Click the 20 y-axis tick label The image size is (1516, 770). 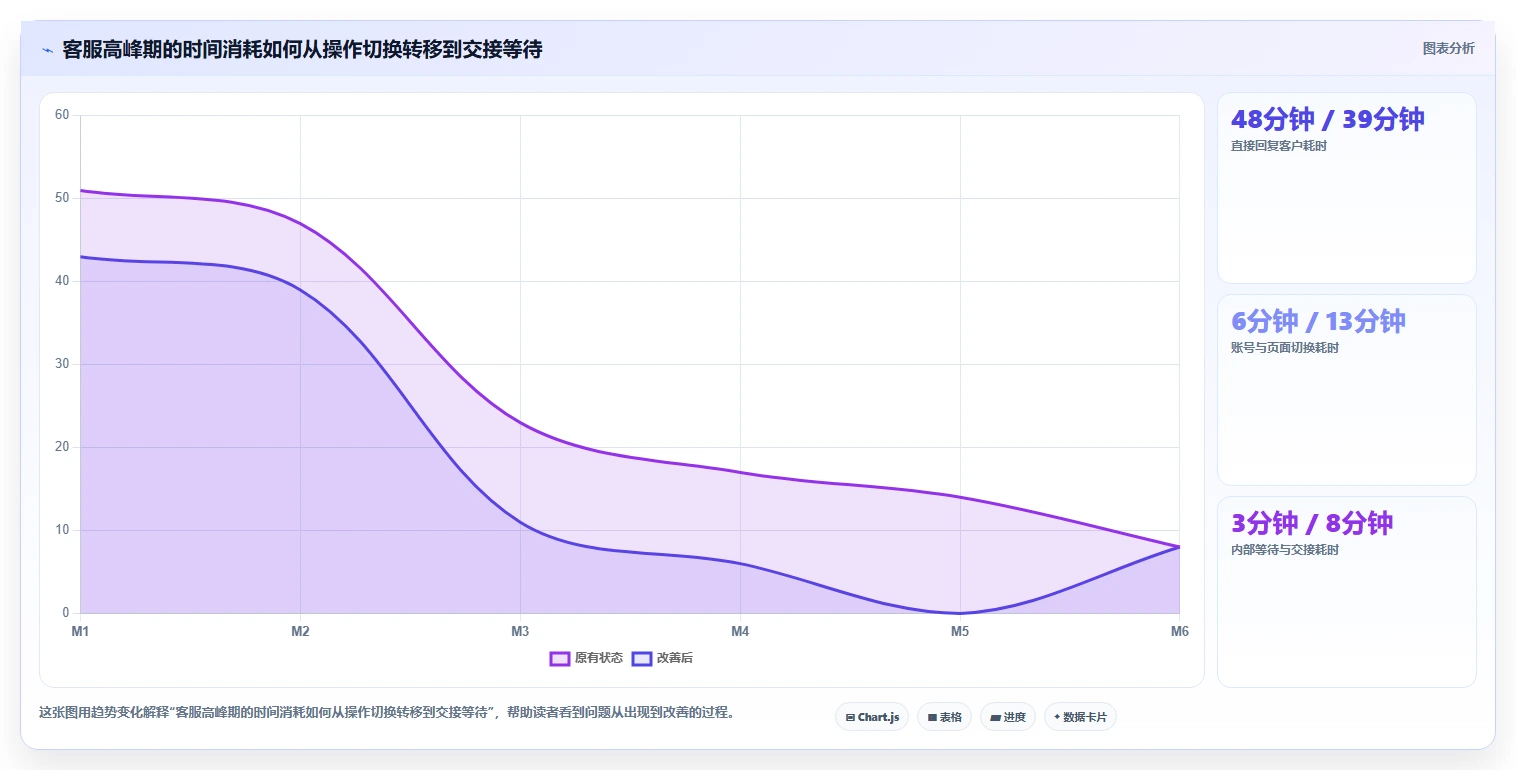coord(62,447)
